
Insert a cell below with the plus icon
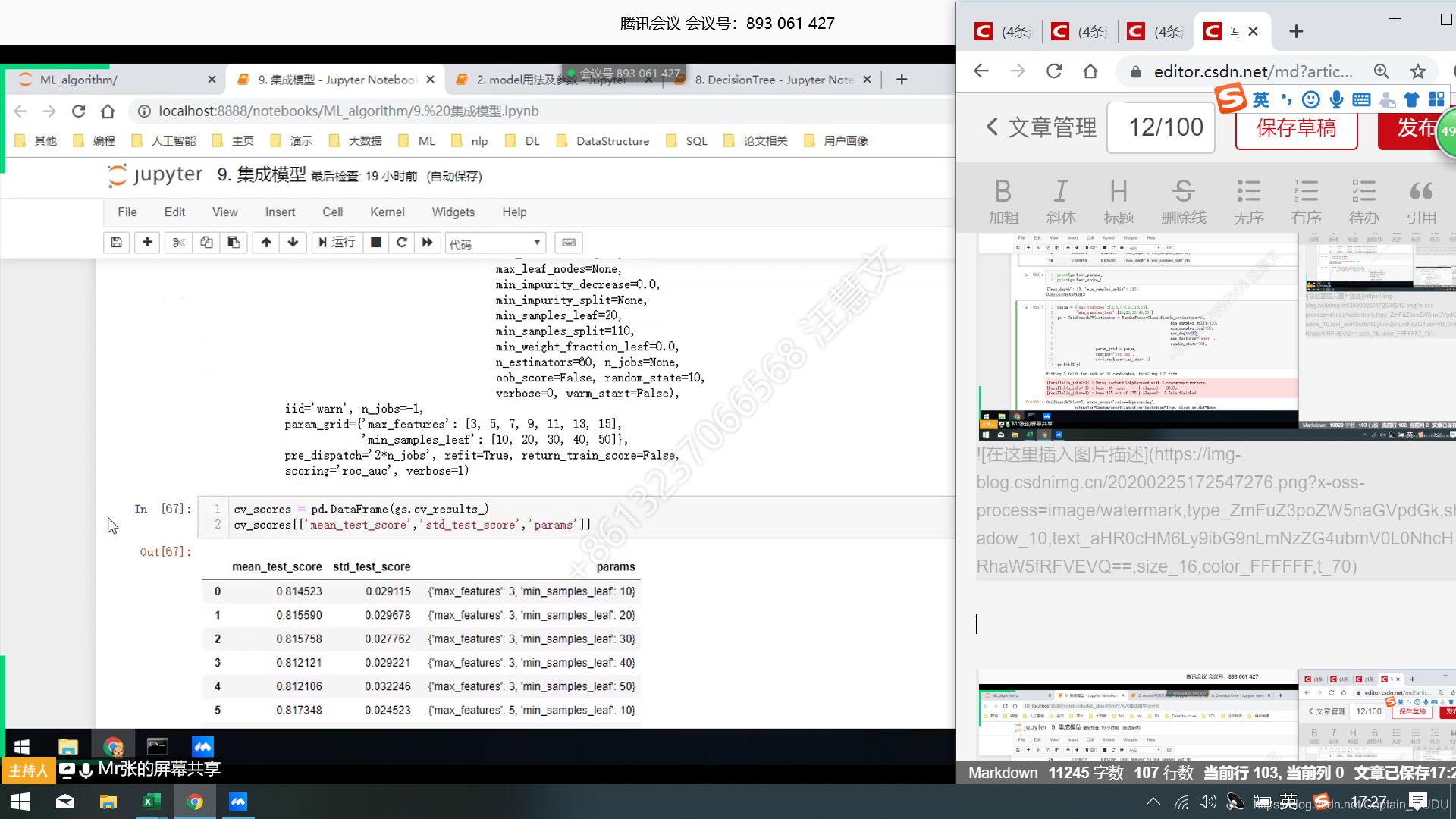click(x=147, y=243)
